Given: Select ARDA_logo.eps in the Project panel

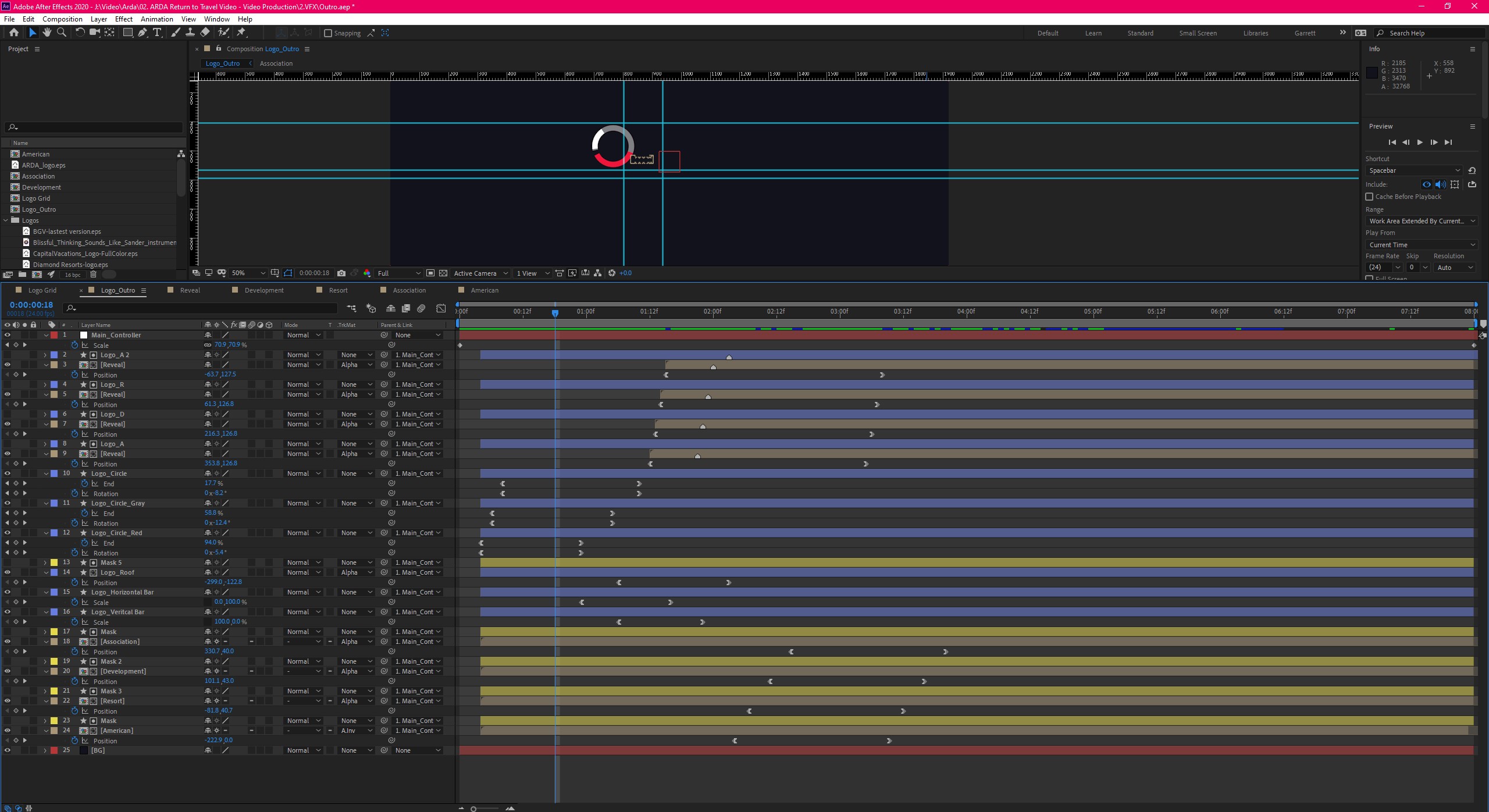Looking at the screenshot, I should (x=44, y=165).
